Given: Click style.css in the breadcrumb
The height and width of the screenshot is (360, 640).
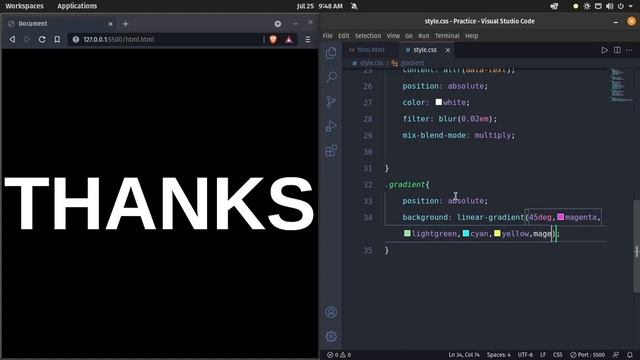Looking at the screenshot, I should coord(371,63).
